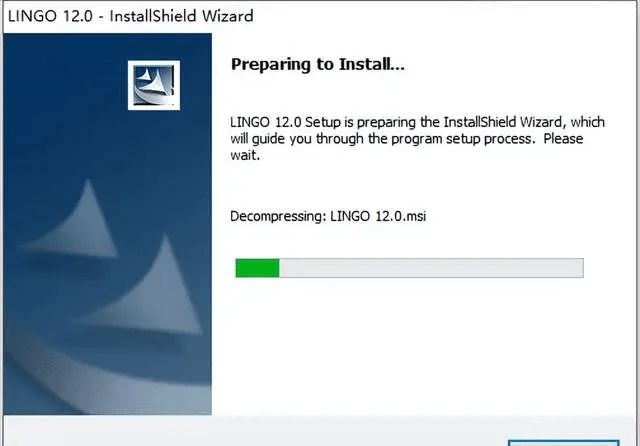The width and height of the screenshot is (640, 446).
Task: Click the Preparing to Install heading
Action: tap(318, 64)
